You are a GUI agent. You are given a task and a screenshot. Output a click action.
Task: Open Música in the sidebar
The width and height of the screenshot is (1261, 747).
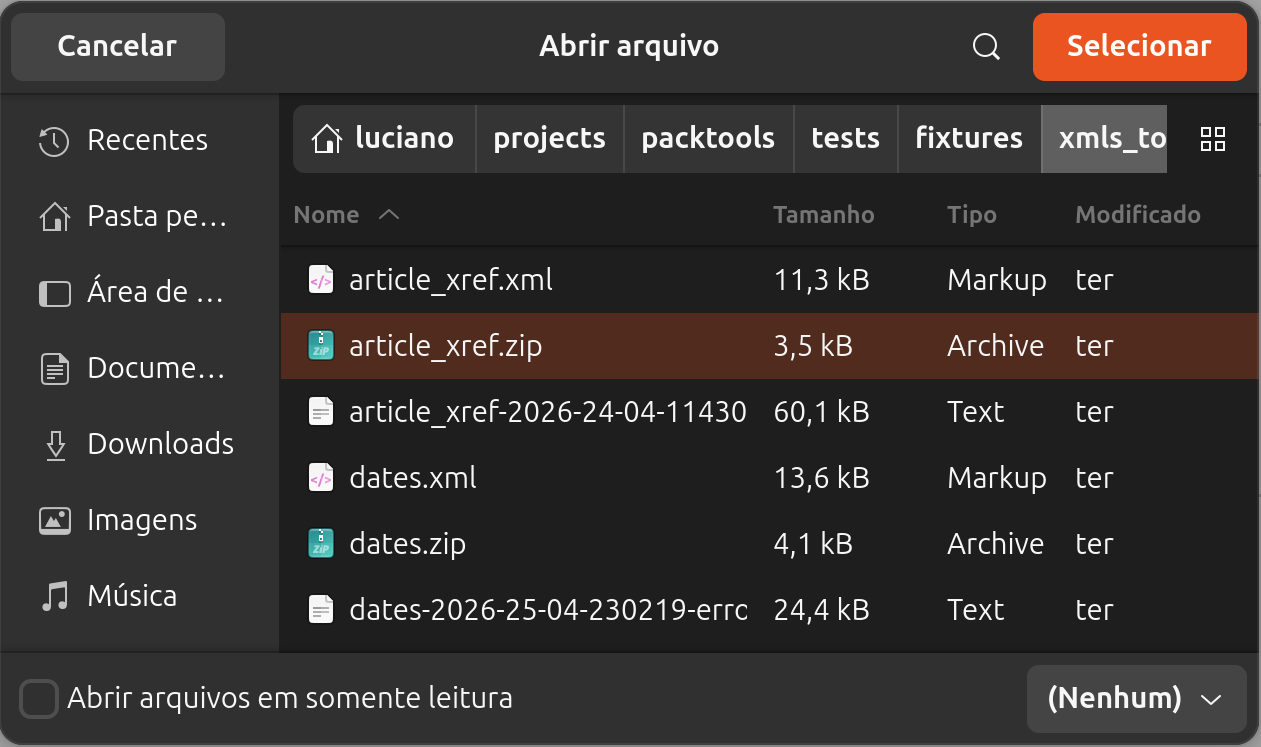[x=139, y=597]
